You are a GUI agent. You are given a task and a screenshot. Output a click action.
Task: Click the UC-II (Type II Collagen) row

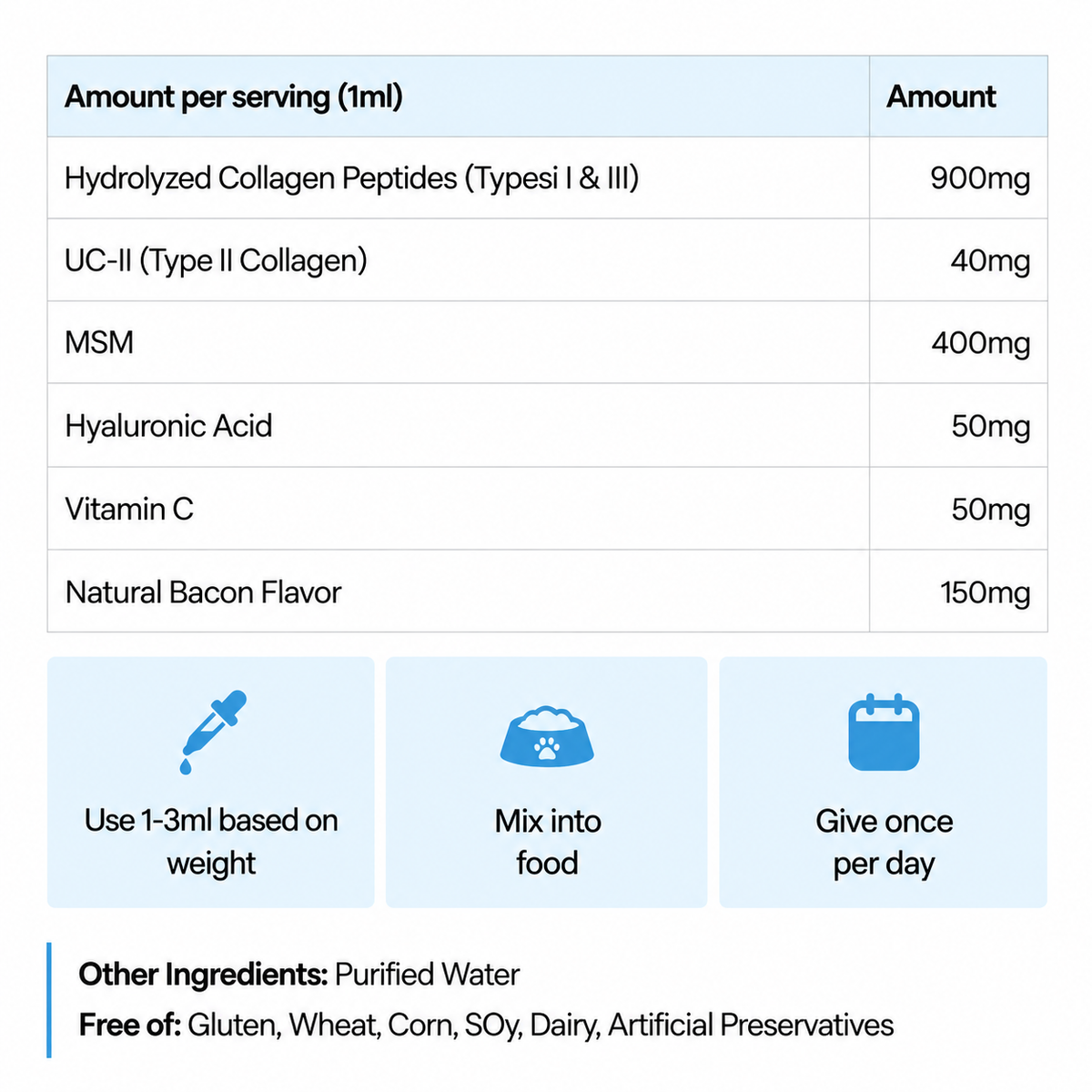tap(547, 260)
